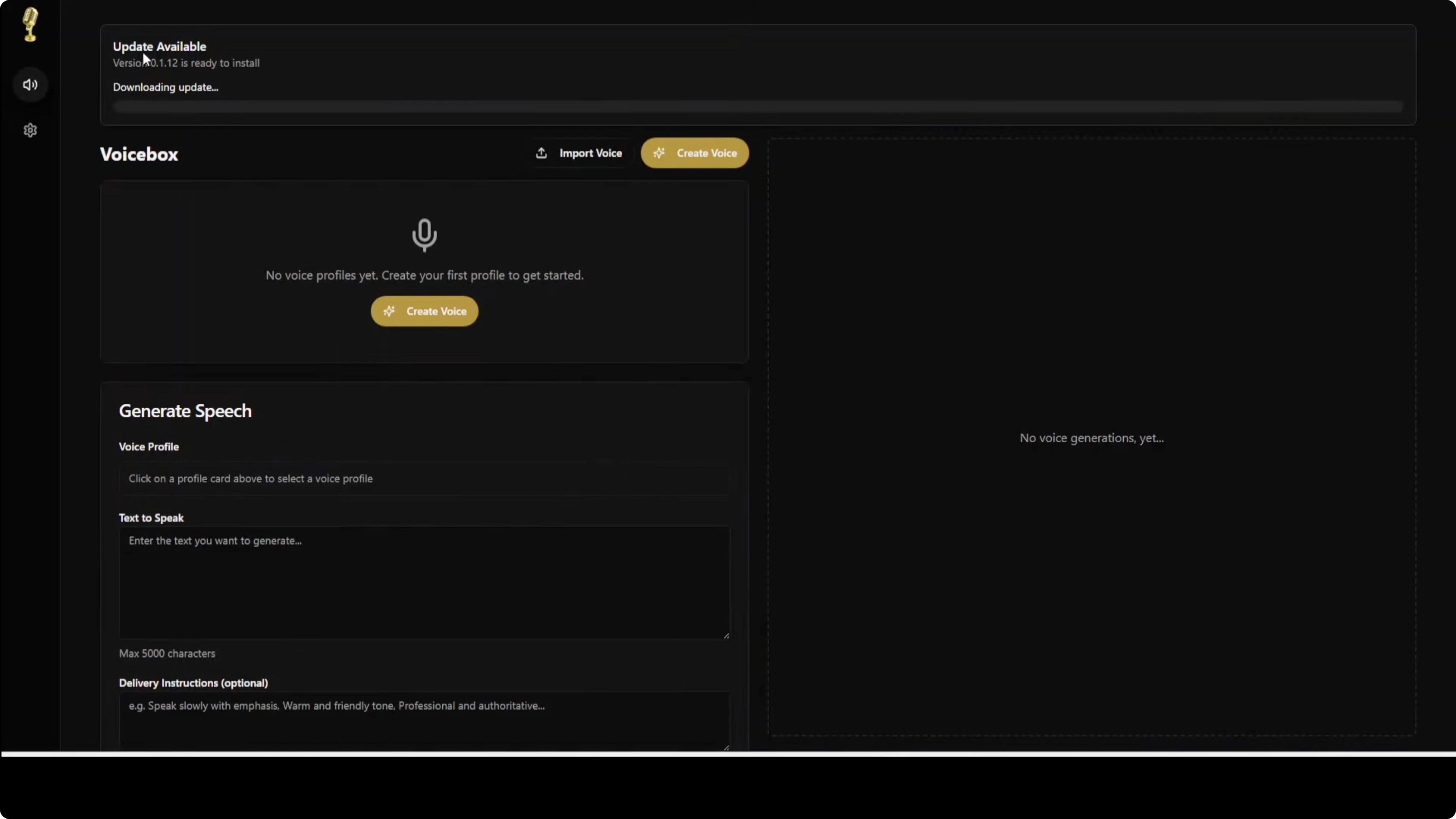Click the Update Available heading

pos(159,46)
